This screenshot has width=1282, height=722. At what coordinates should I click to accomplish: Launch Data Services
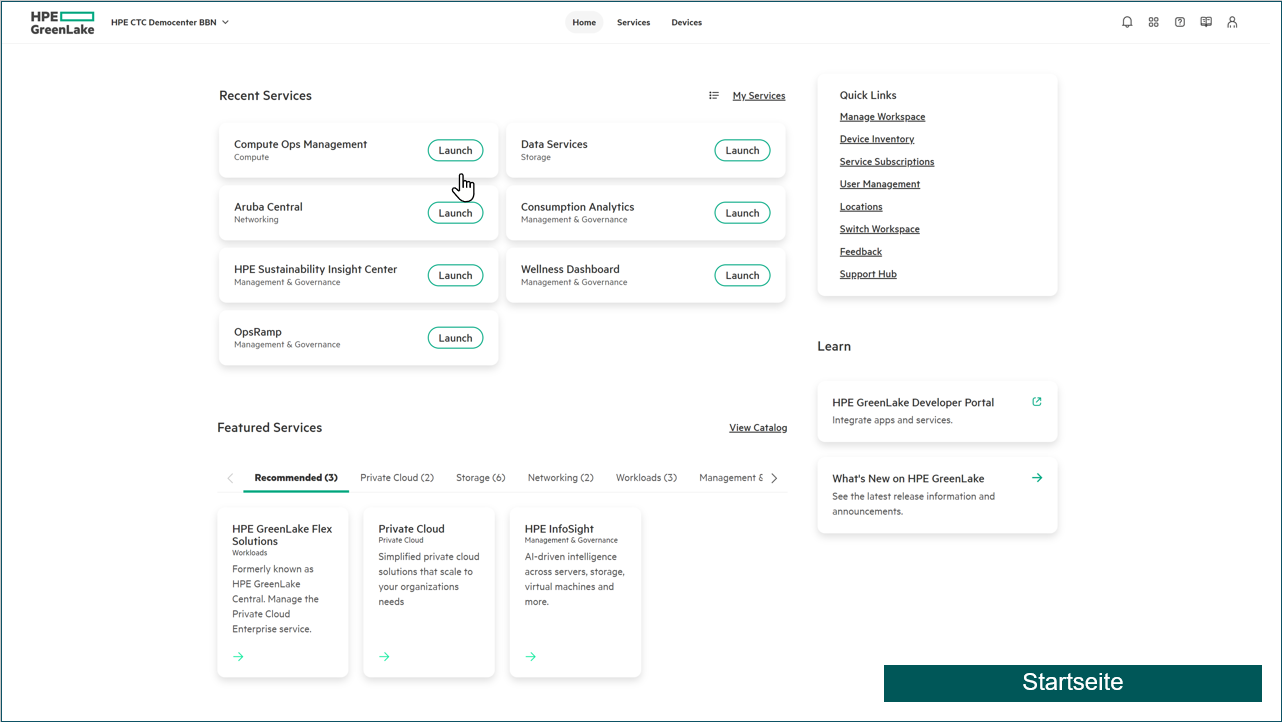(x=742, y=151)
